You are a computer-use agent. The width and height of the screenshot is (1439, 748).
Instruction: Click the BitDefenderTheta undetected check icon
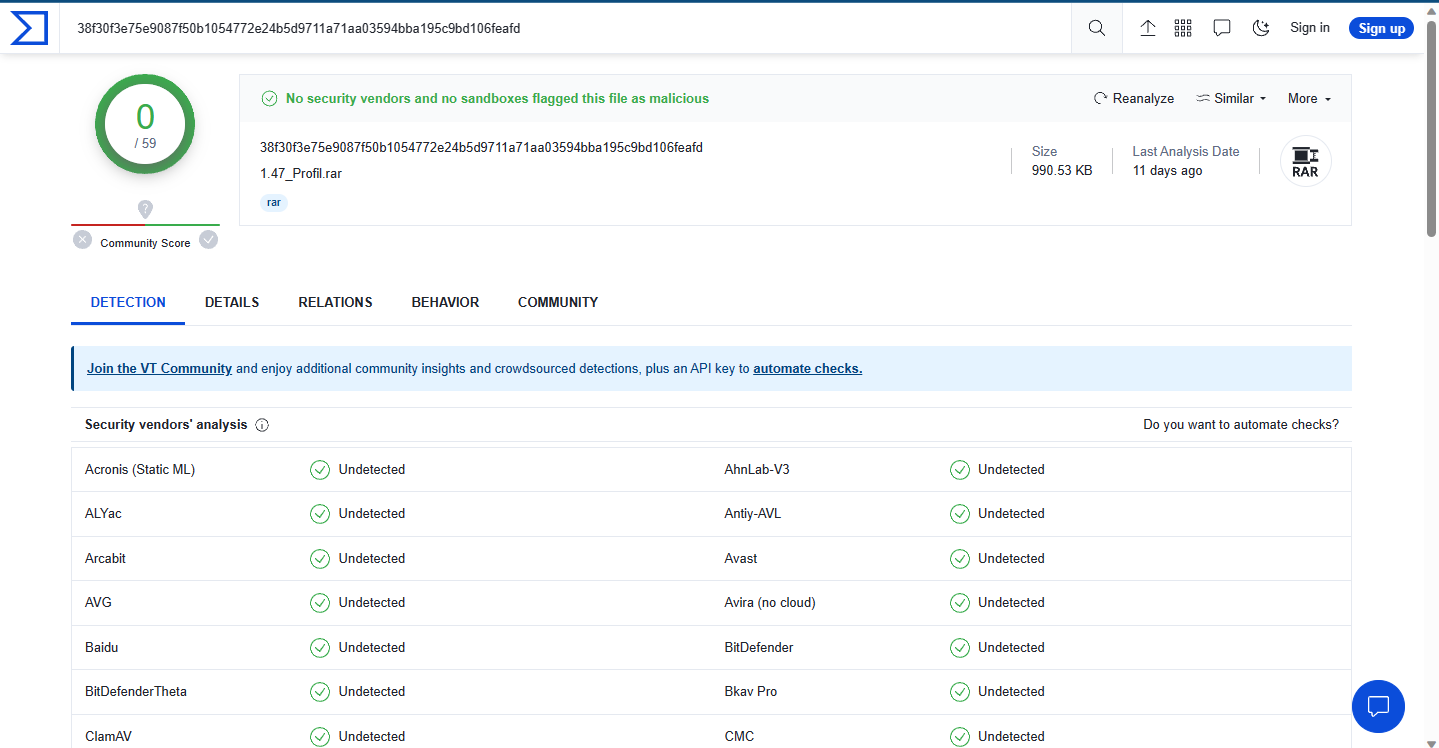[320, 692]
